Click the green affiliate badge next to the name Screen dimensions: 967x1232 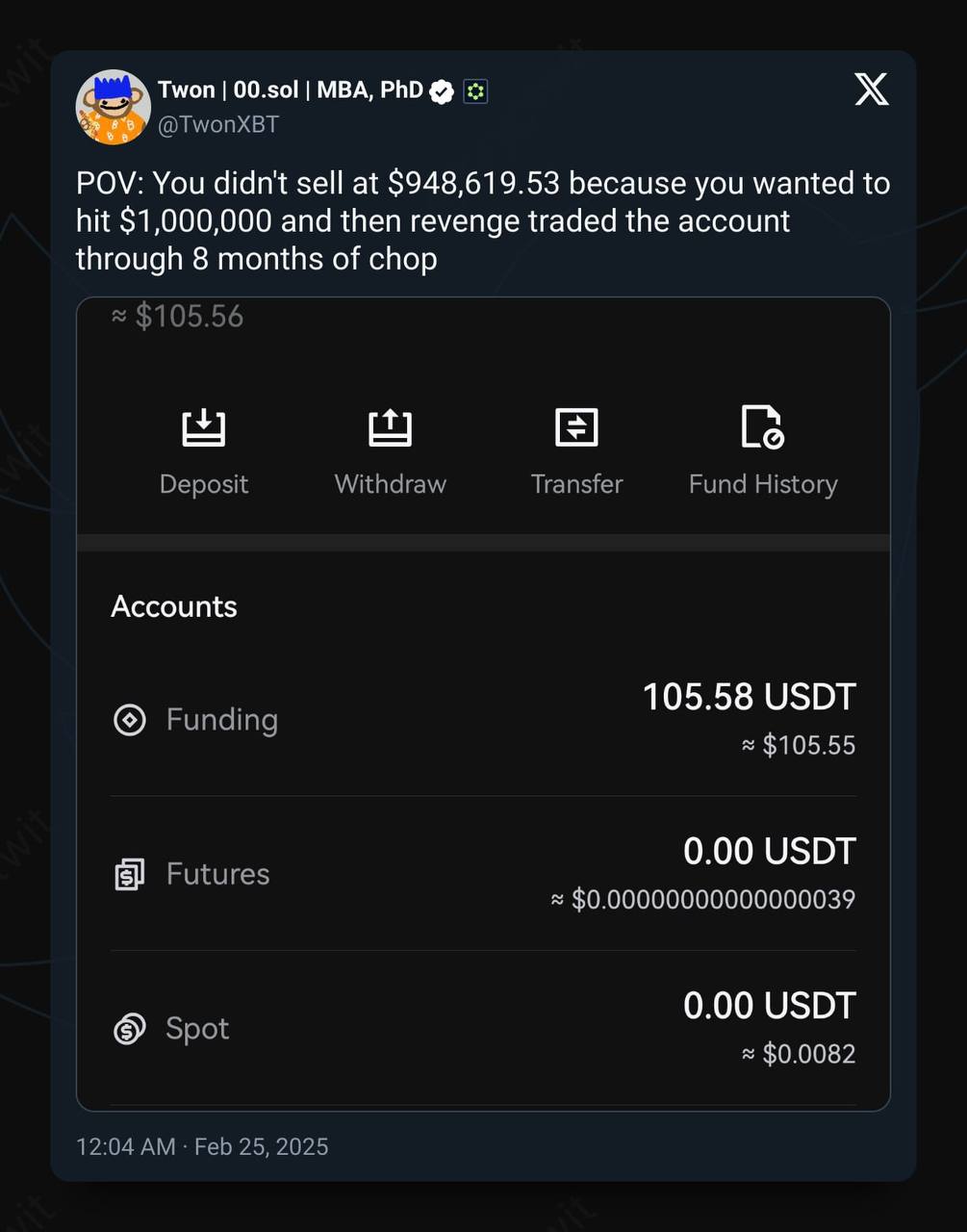pos(475,91)
